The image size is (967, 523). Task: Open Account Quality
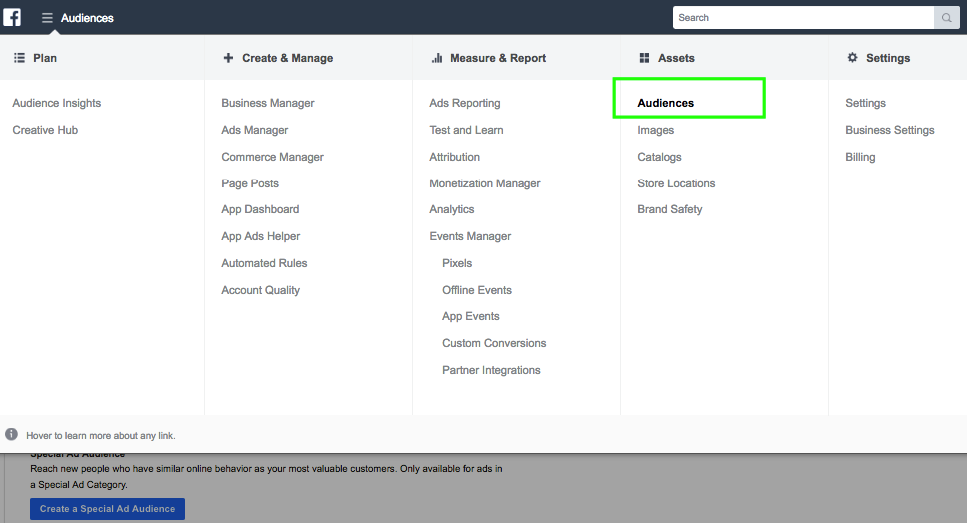[260, 290]
